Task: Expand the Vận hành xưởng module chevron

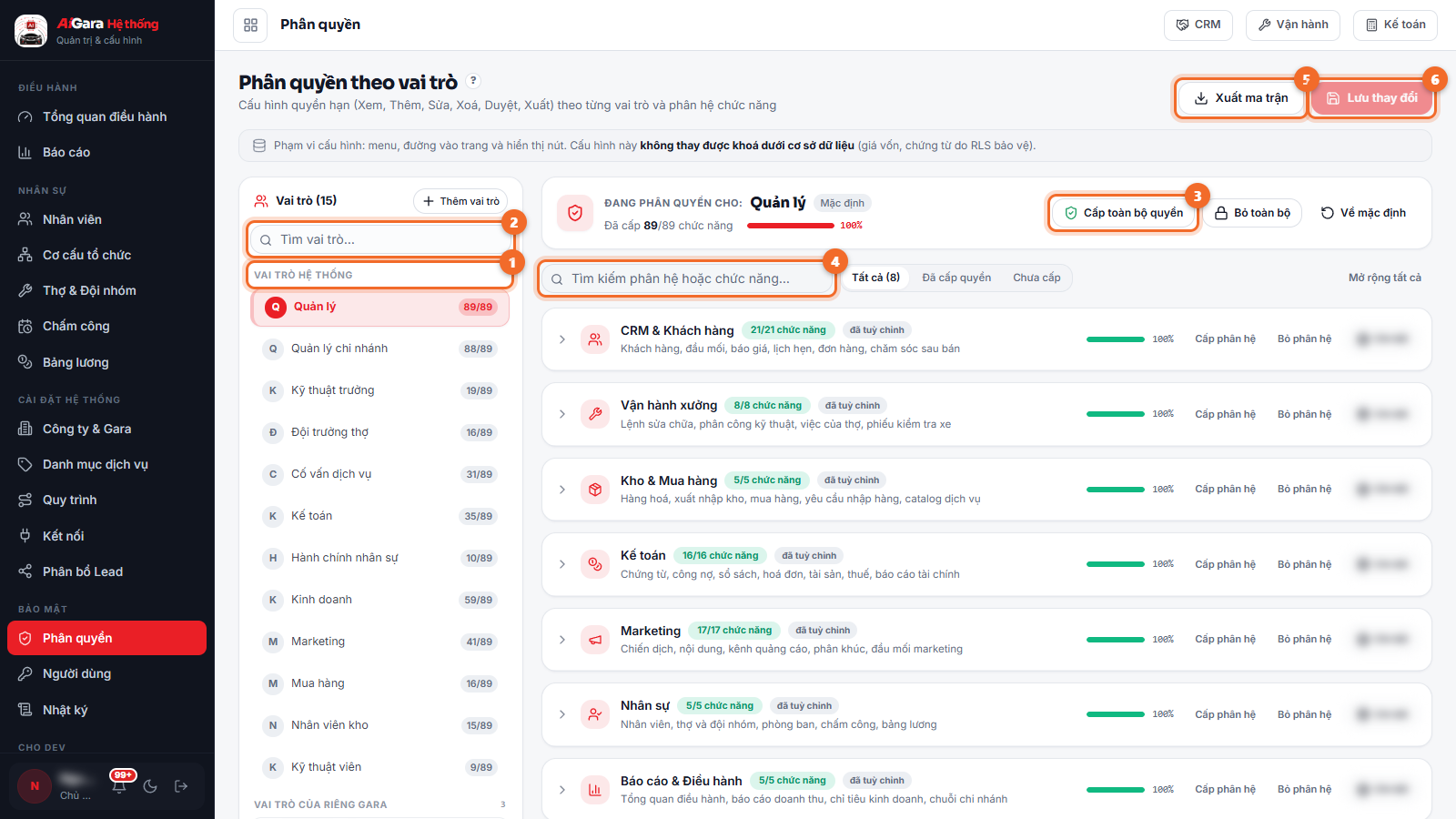Action: (562, 414)
